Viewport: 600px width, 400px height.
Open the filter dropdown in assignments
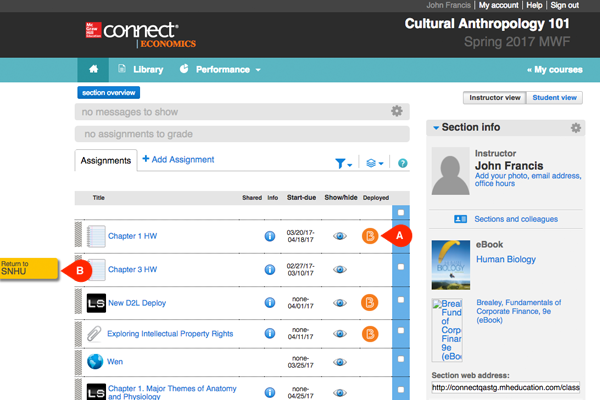click(x=343, y=163)
